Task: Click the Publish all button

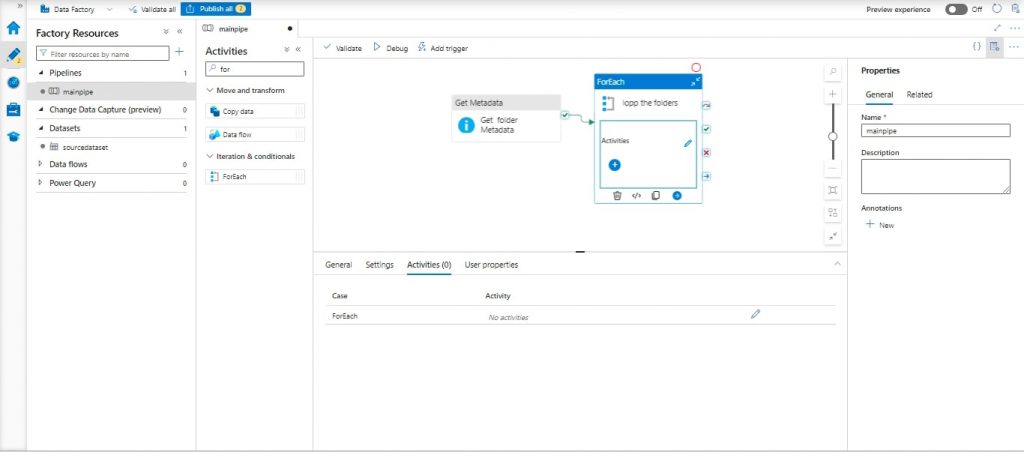Action: 215,9
